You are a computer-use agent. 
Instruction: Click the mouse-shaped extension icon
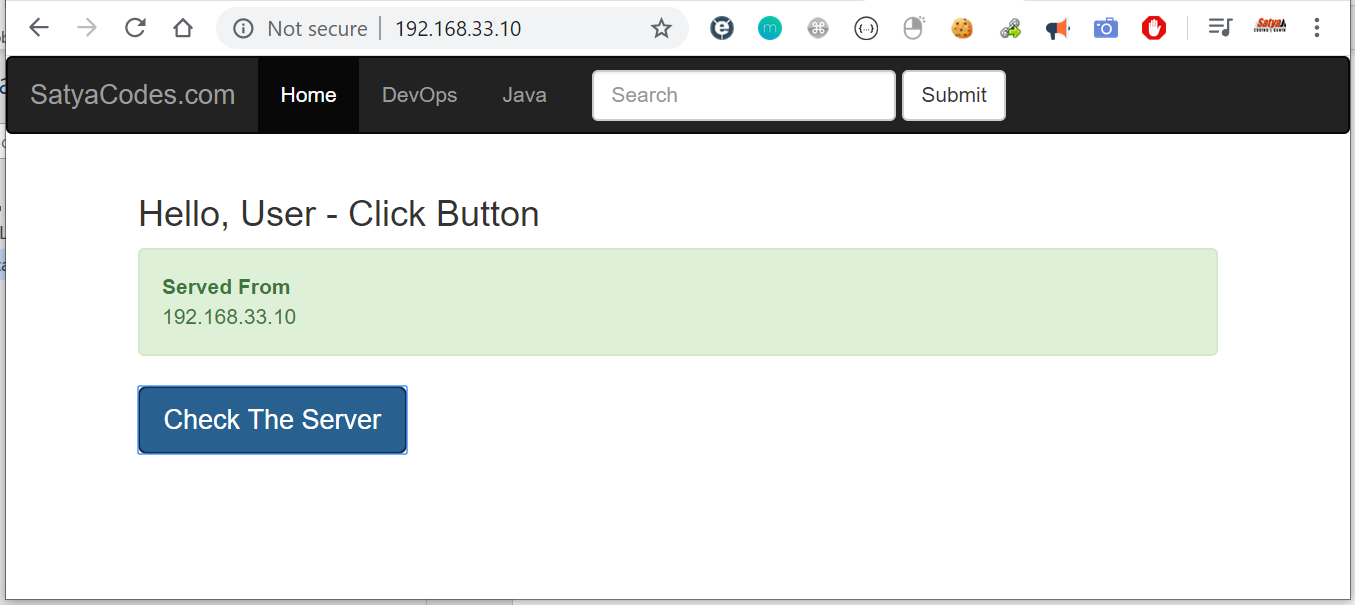[x=914, y=29]
